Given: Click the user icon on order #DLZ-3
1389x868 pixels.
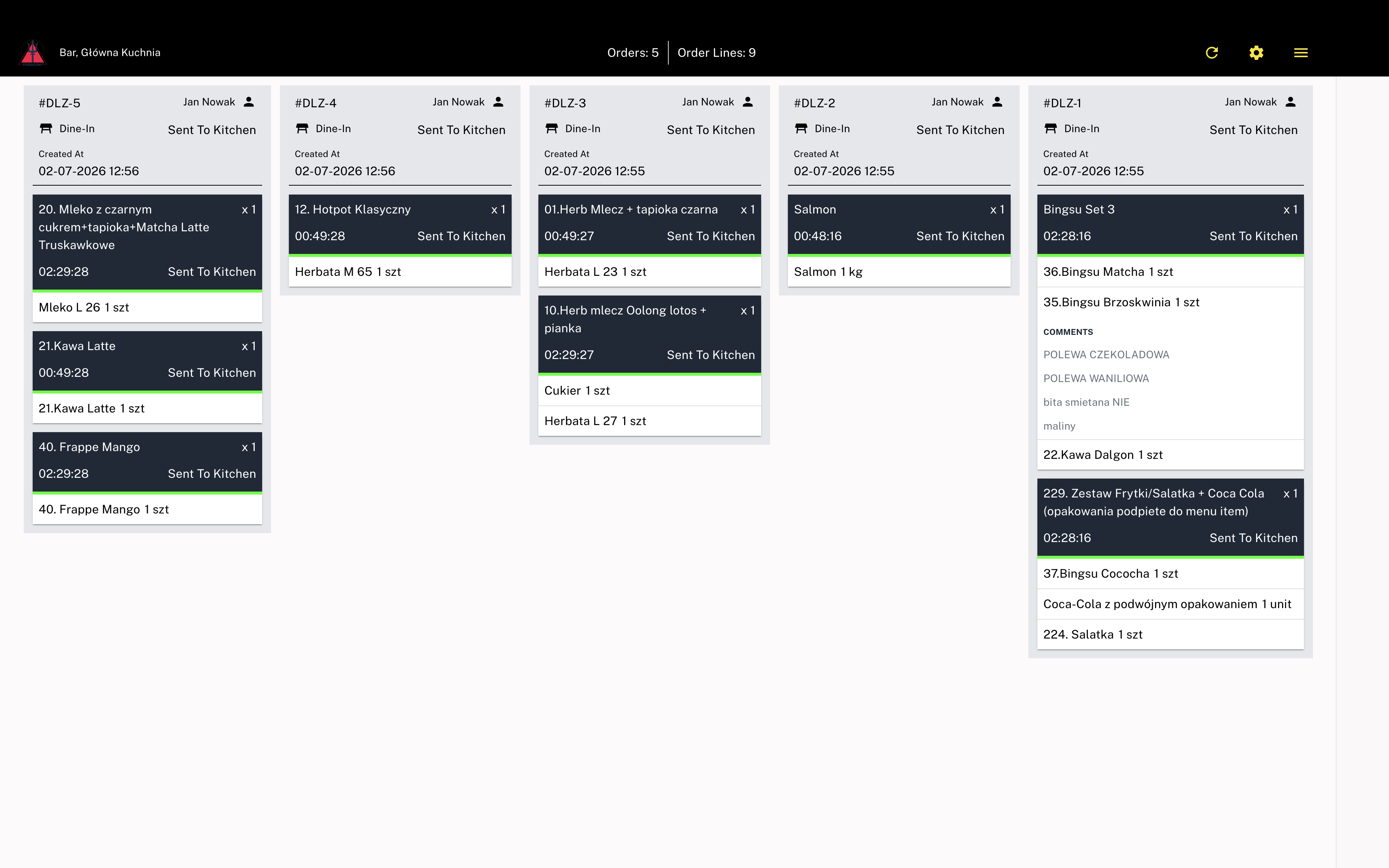Looking at the screenshot, I should point(748,102).
